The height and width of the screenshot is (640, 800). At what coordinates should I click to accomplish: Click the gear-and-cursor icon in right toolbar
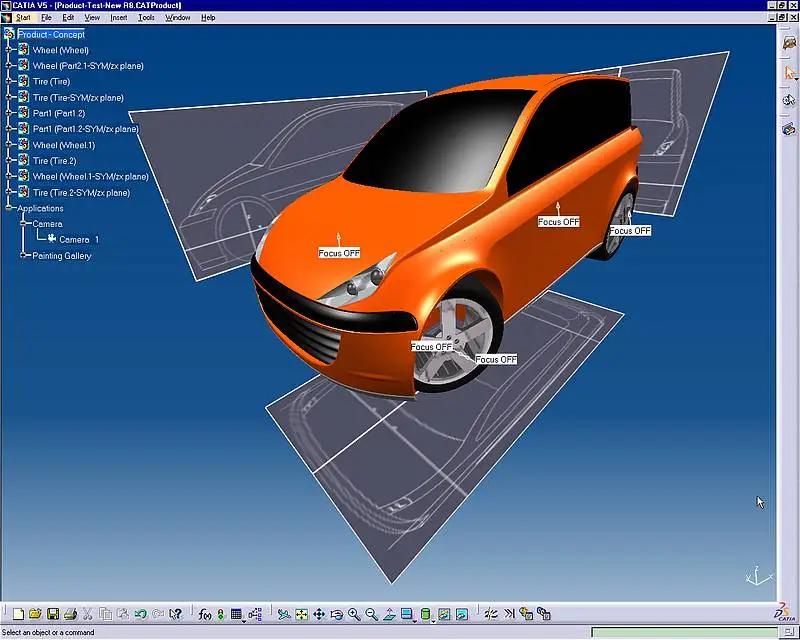tap(789, 100)
